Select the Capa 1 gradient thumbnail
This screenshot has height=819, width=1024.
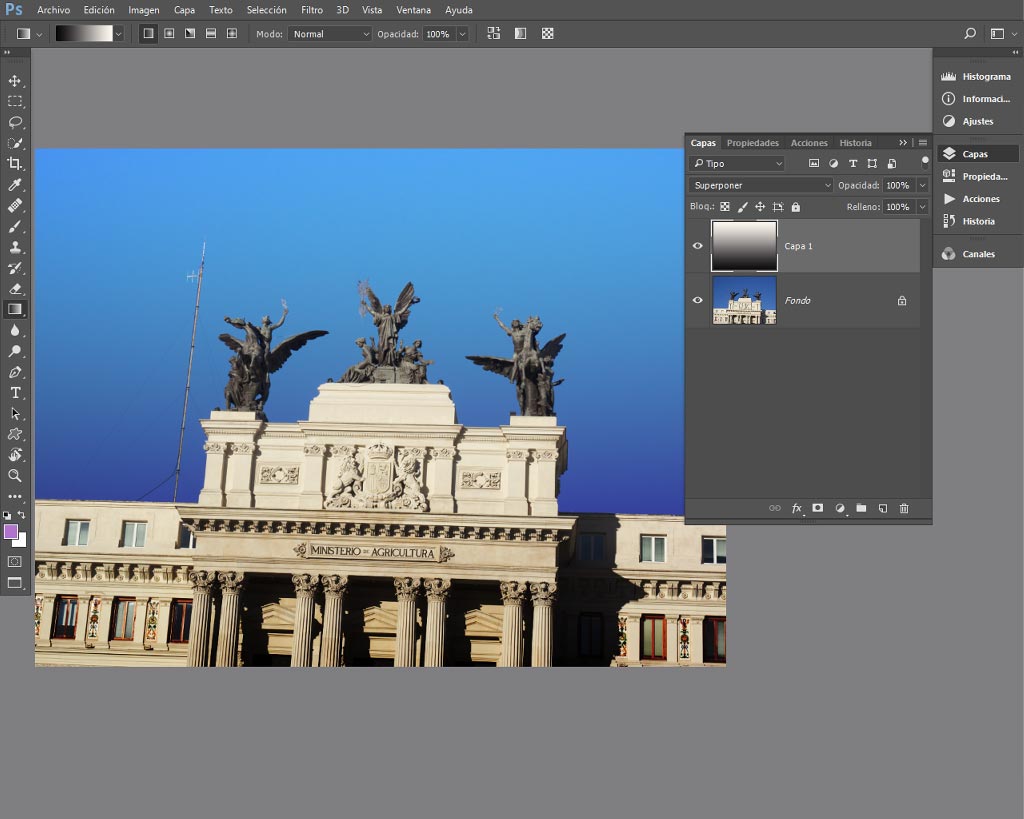pos(744,246)
